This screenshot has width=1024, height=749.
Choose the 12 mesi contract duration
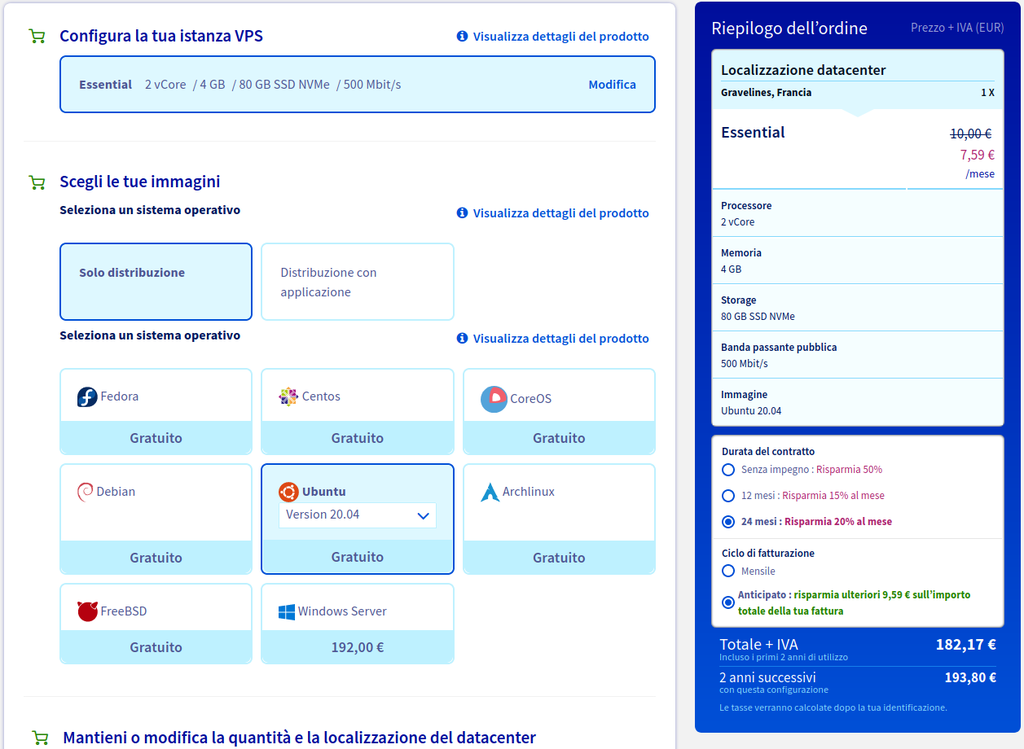point(728,496)
